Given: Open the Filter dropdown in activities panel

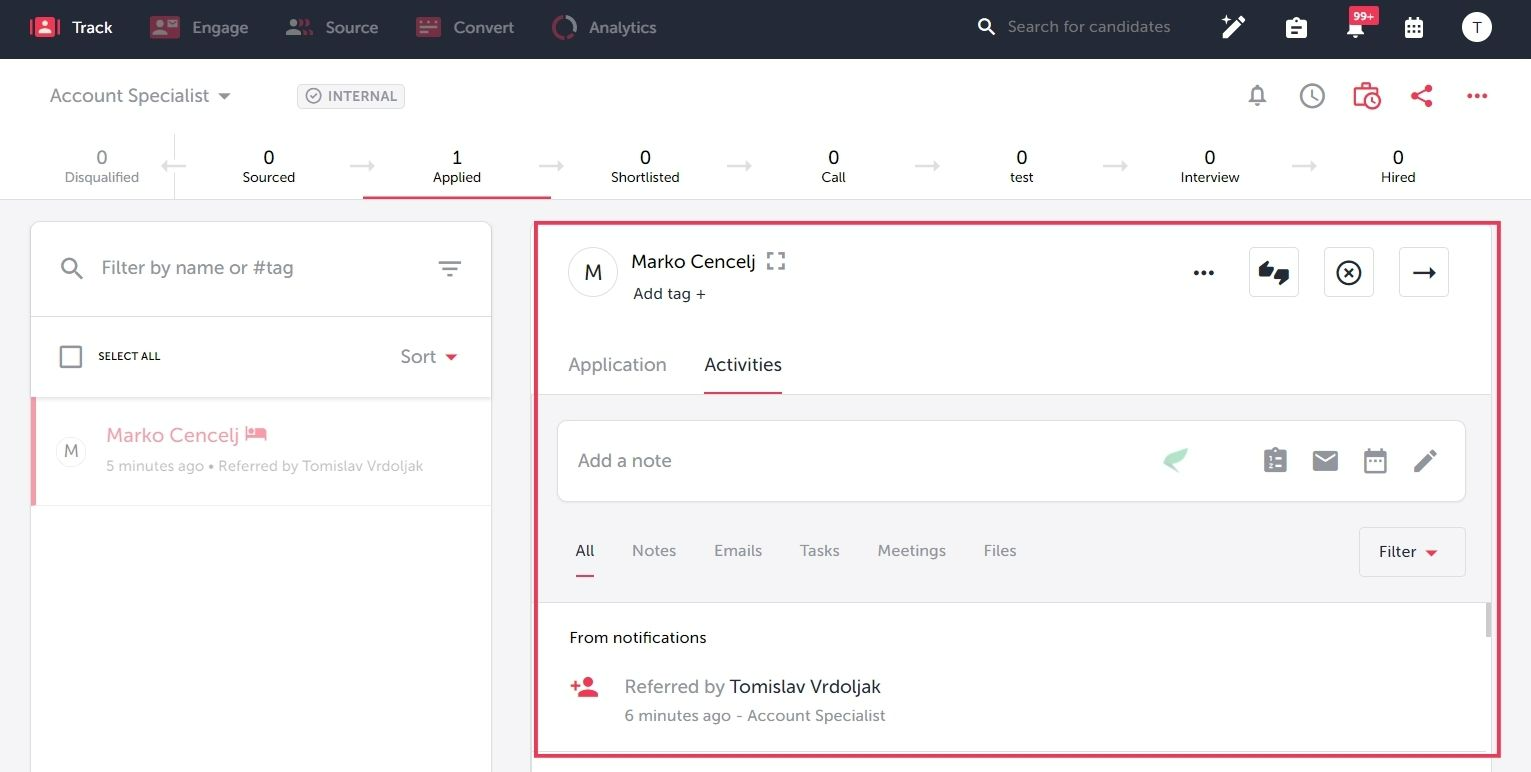Looking at the screenshot, I should click(x=1410, y=551).
